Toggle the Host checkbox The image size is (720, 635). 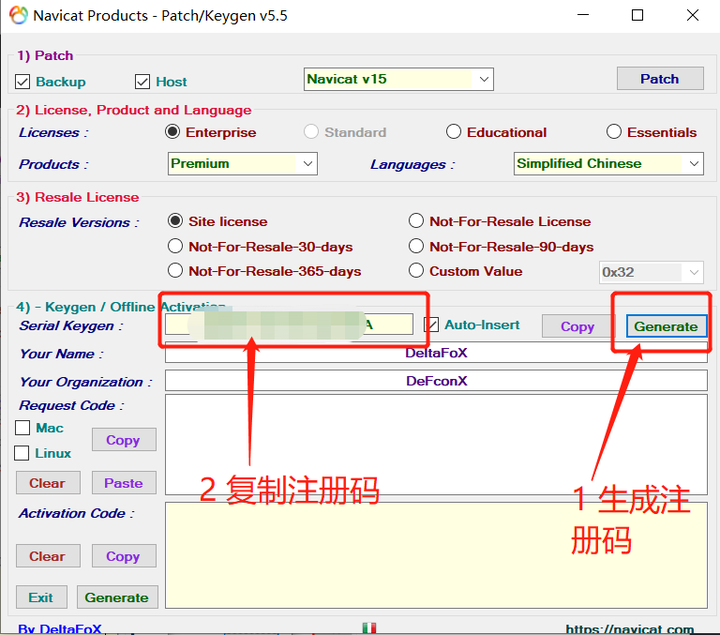click(142, 82)
